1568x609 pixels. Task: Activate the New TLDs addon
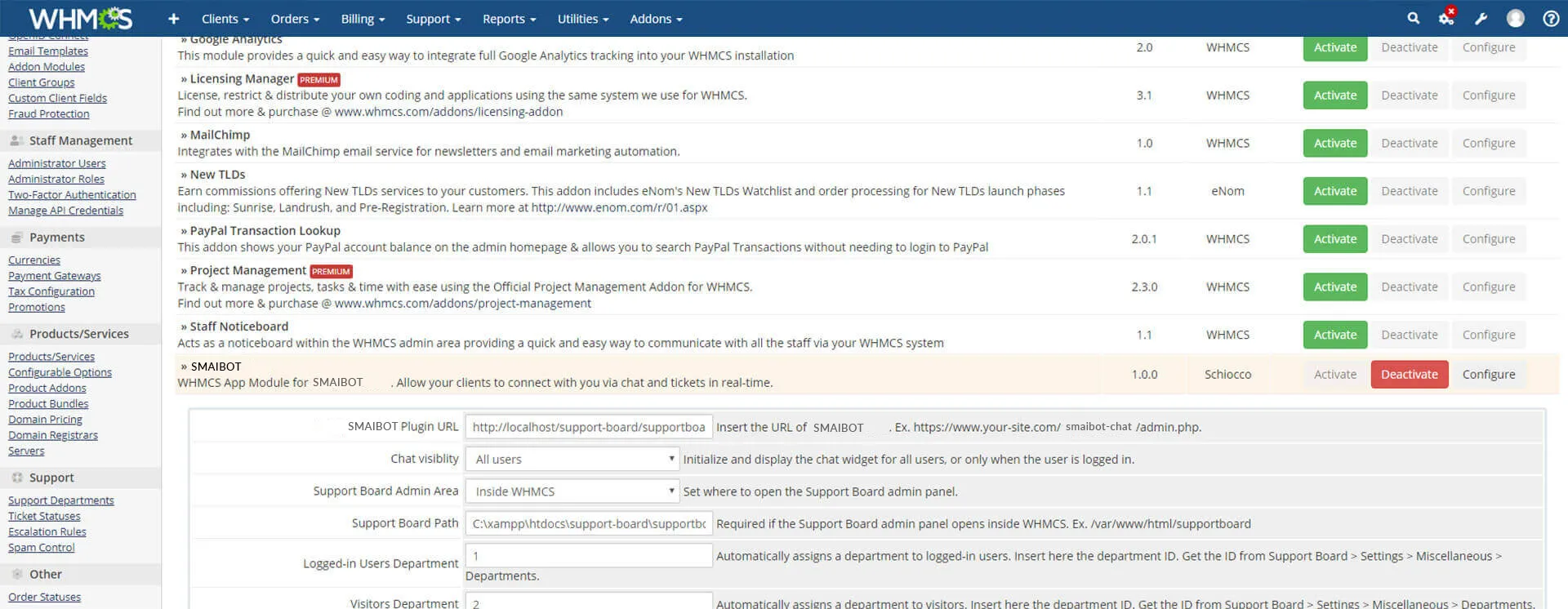[x=1334, y=191]
